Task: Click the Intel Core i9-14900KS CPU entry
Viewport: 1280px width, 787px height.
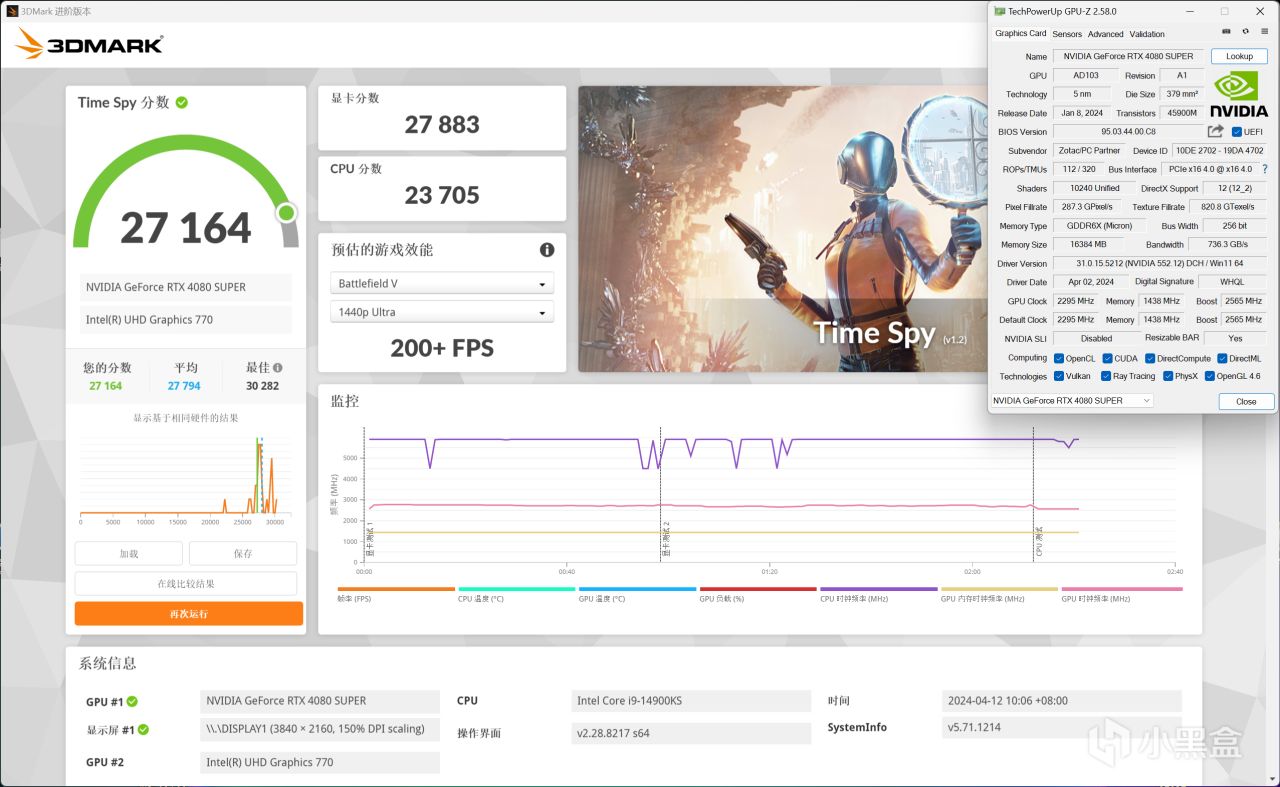Action: tap(691, 701)
